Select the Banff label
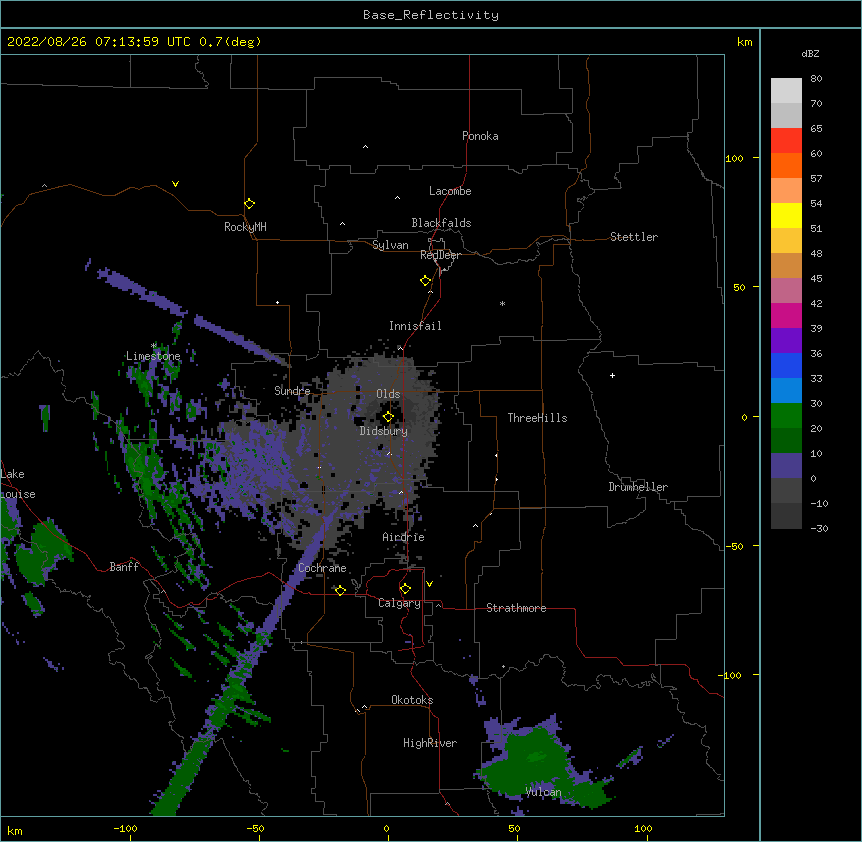The width and height of the screenshot is (862, 842). click(124, 567)
